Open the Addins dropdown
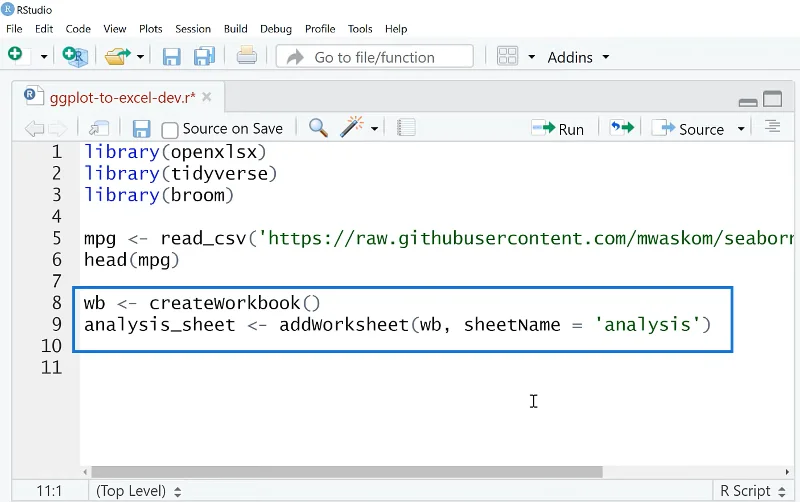The height and width of the screenshot is (502, 800). click(578, 57)
